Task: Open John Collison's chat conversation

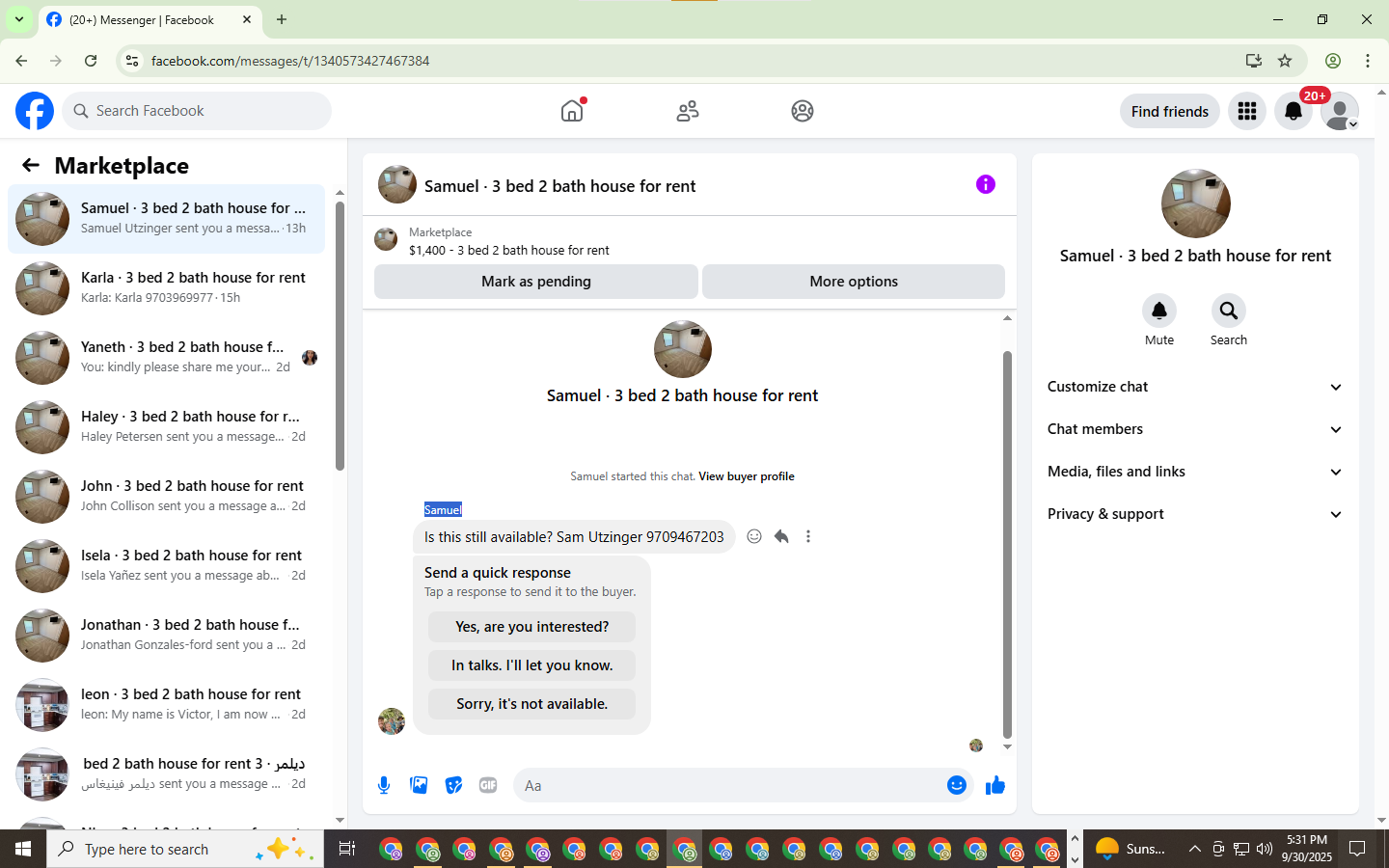Action: [166, 497]
